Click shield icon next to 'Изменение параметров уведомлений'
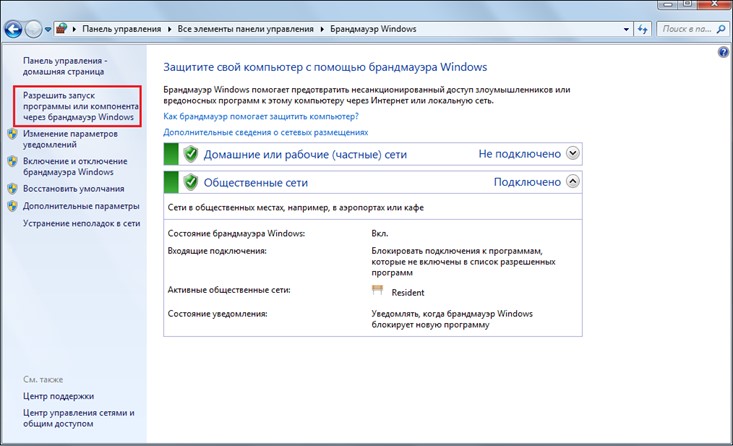 coord(13,134)
